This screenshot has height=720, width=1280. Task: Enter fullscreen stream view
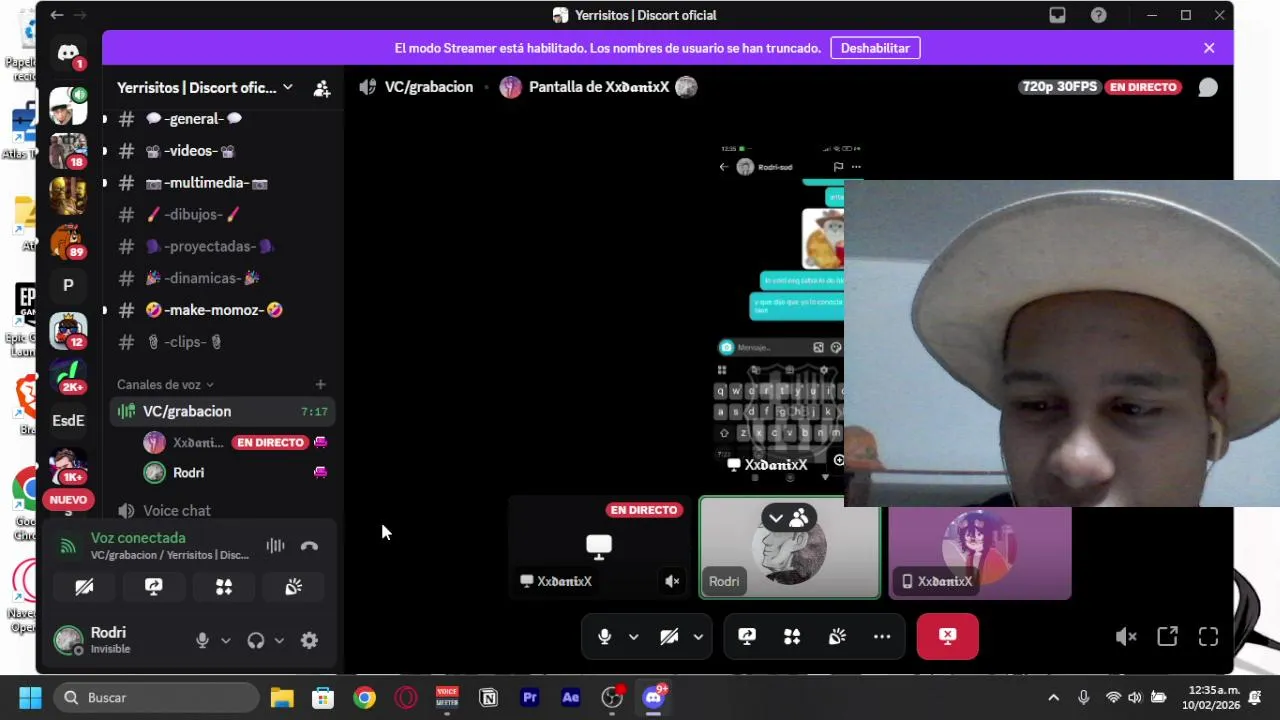[x=1208, y=637]
